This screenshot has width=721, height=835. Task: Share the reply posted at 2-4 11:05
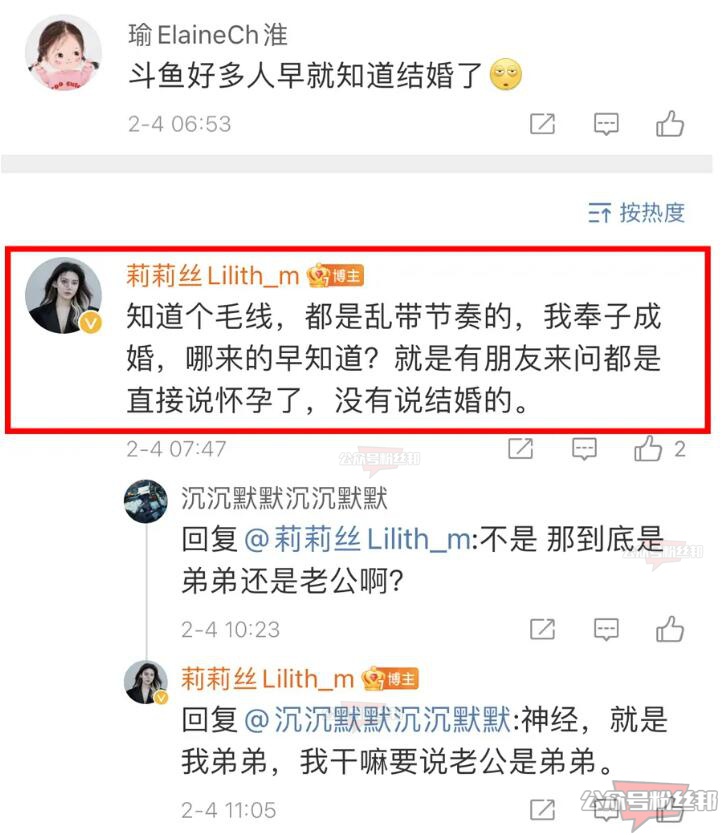pyautogui.click(x=543, y=810)
